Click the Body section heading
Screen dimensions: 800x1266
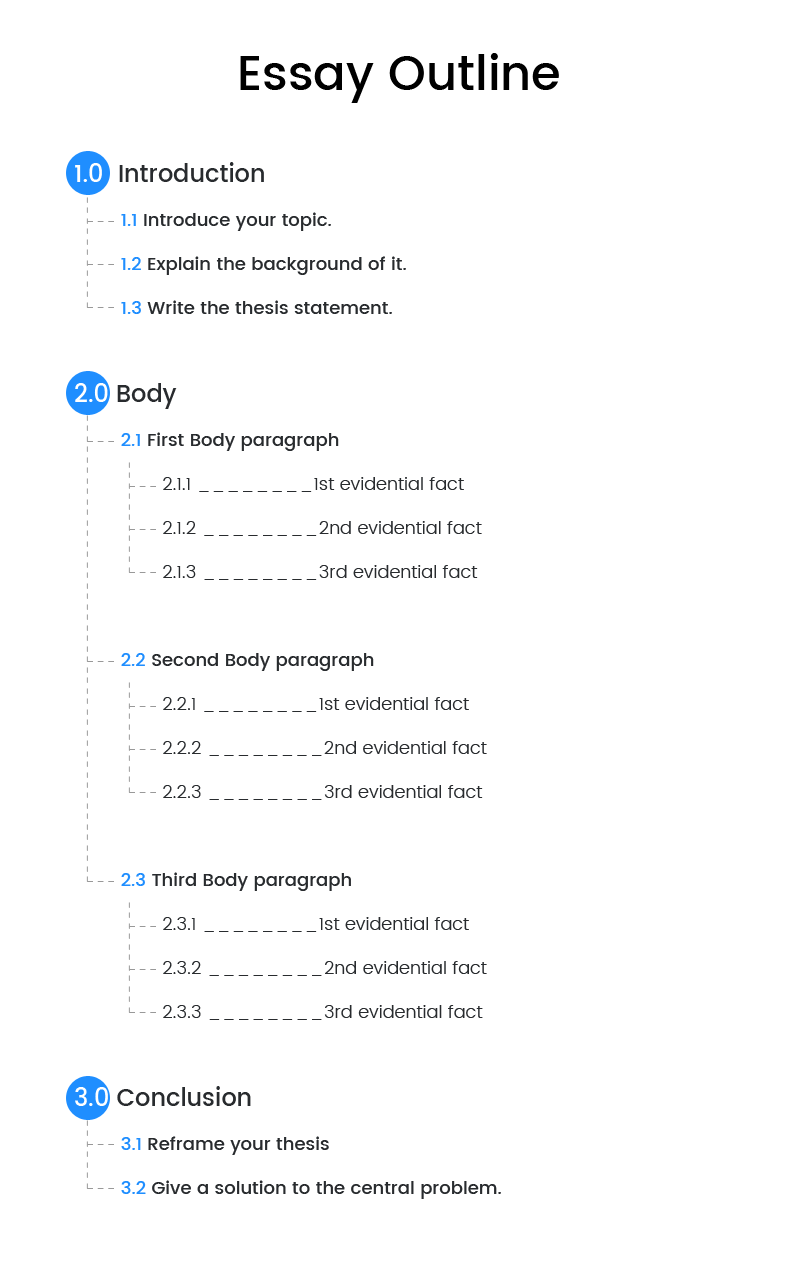pos(146,394)
